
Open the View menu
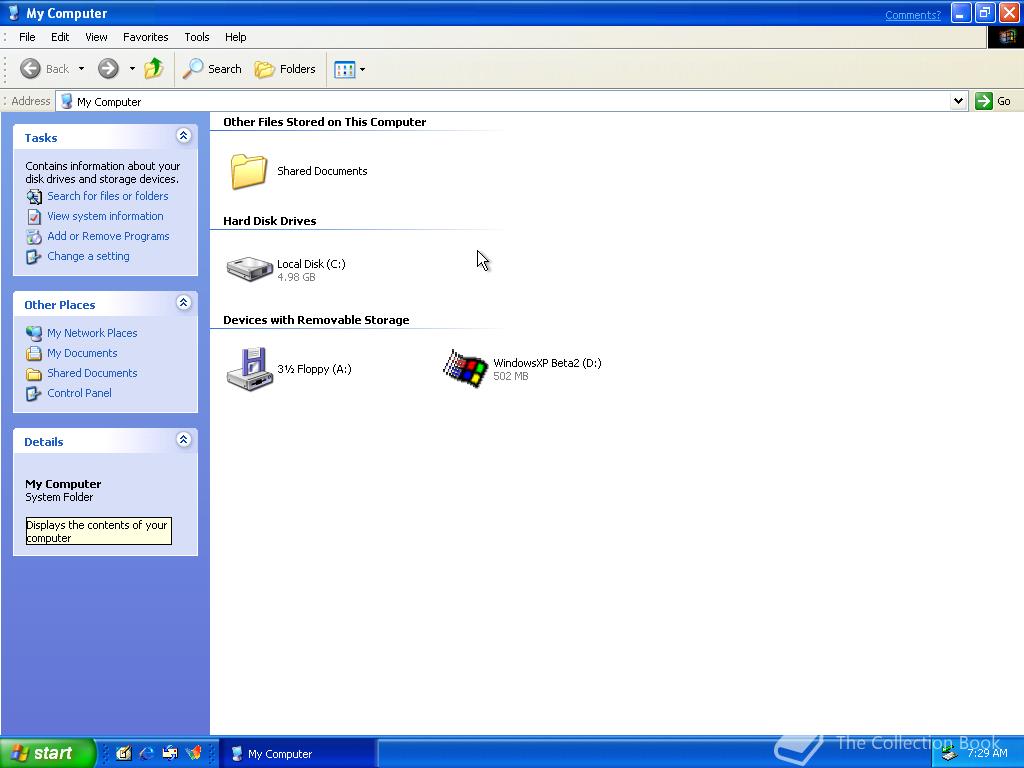97,37
